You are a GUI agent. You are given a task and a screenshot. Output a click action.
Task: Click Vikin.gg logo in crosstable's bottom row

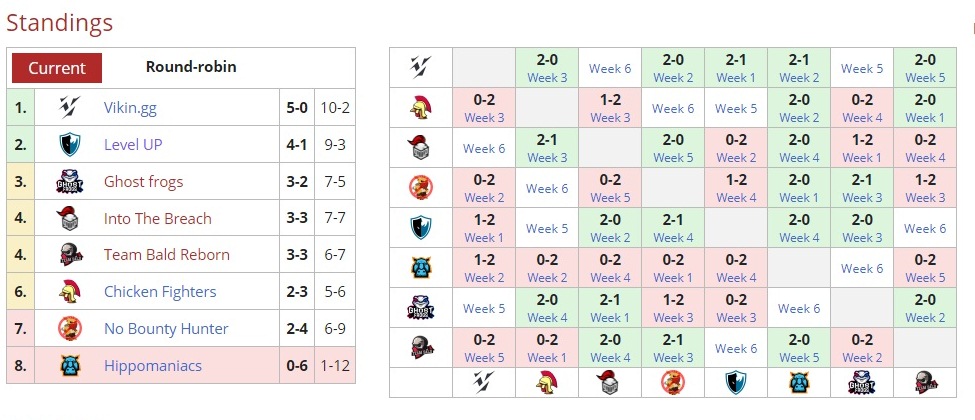(483, 382)
